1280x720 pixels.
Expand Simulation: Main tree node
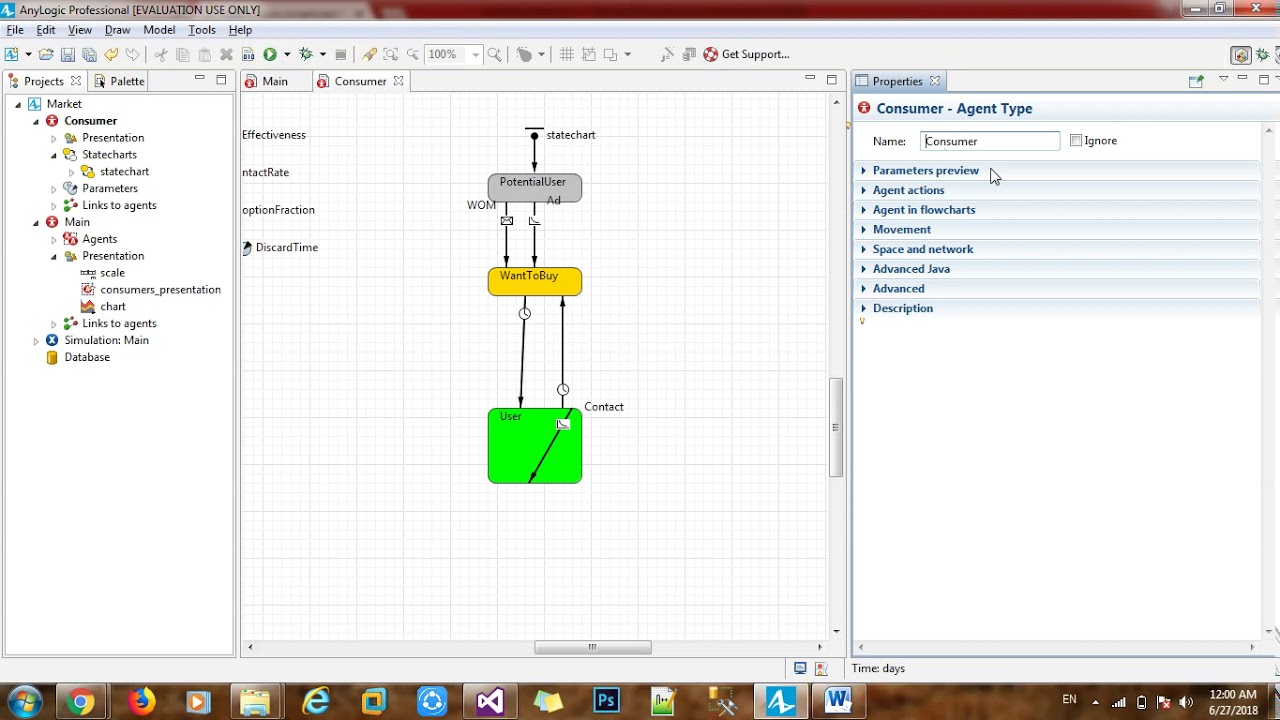point(36,341)
